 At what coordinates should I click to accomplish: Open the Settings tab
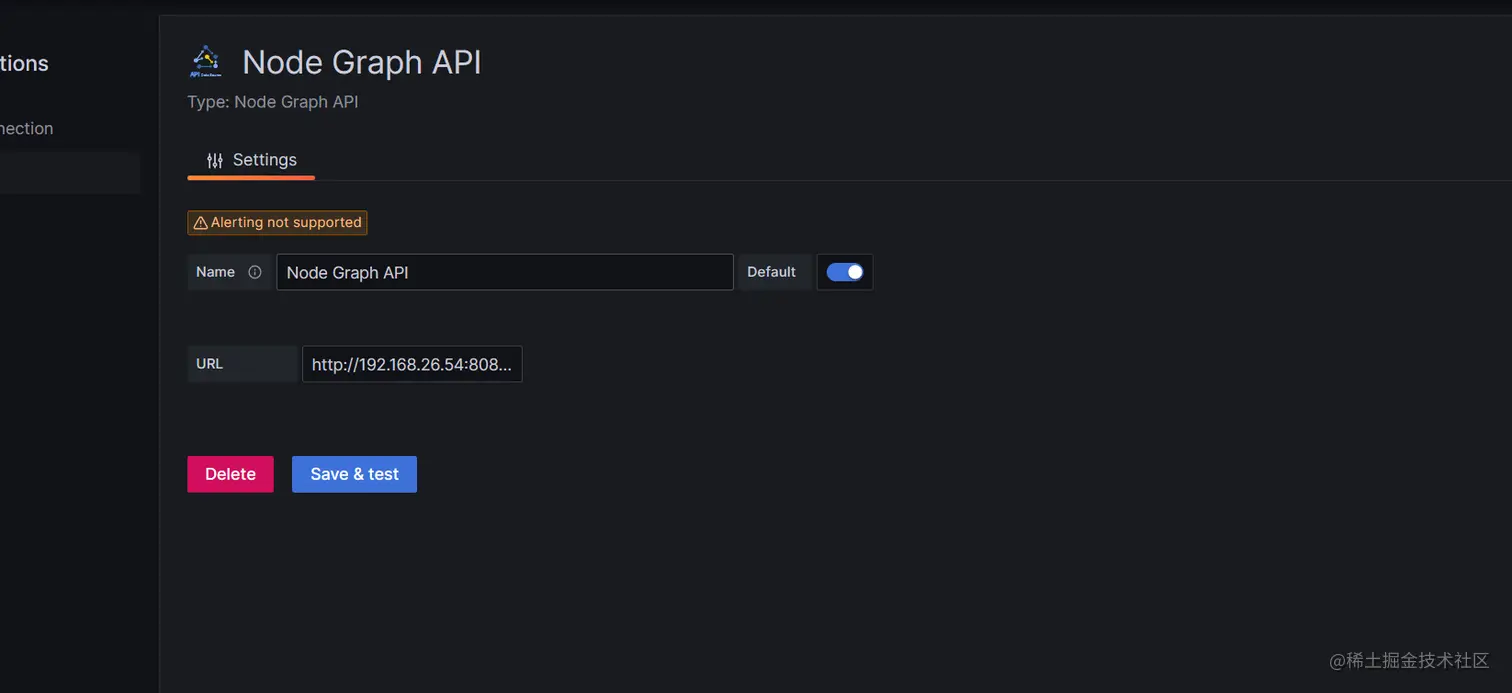251,160
